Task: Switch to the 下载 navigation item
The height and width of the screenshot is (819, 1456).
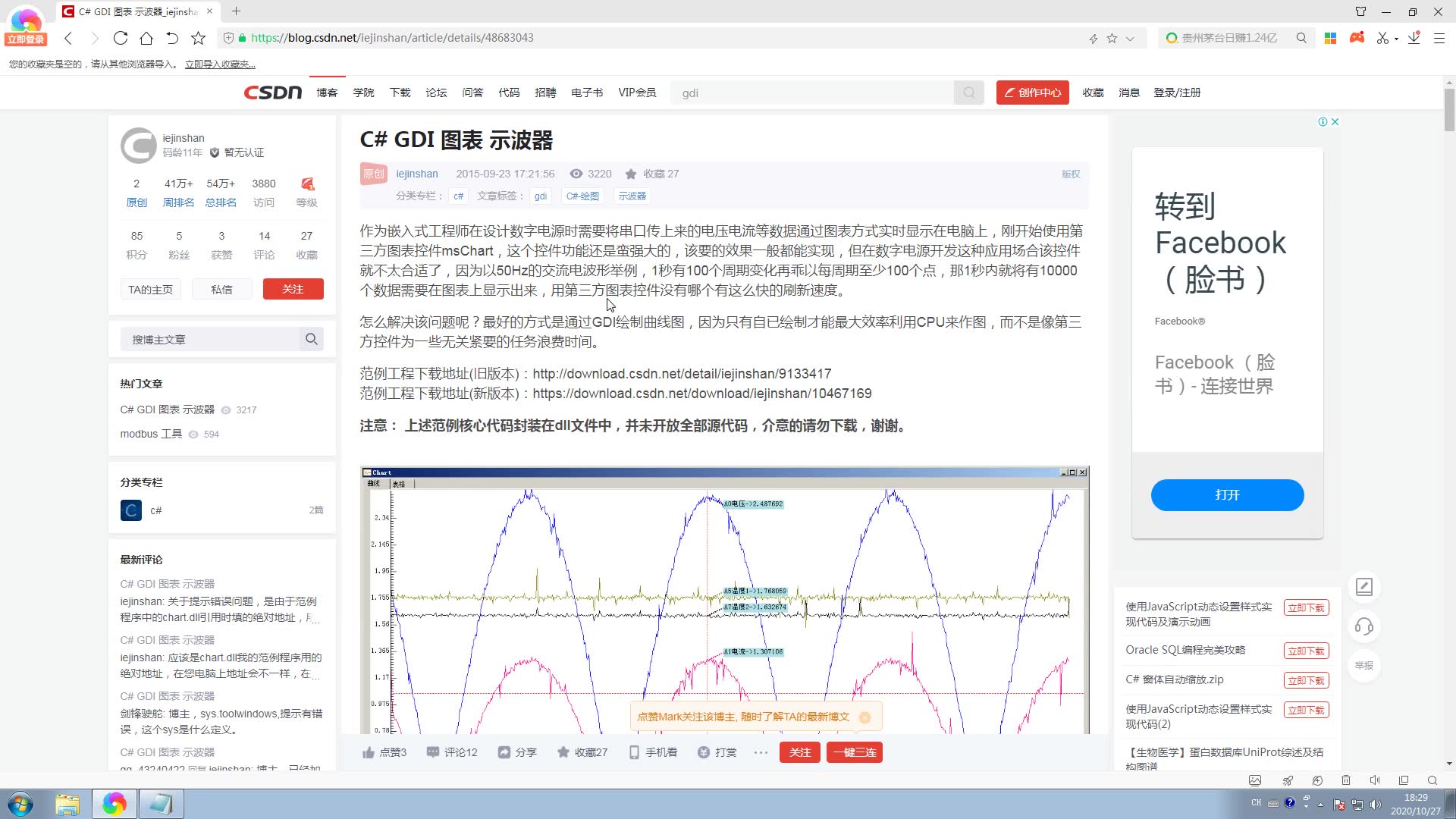Action: (x=400, y=92)
